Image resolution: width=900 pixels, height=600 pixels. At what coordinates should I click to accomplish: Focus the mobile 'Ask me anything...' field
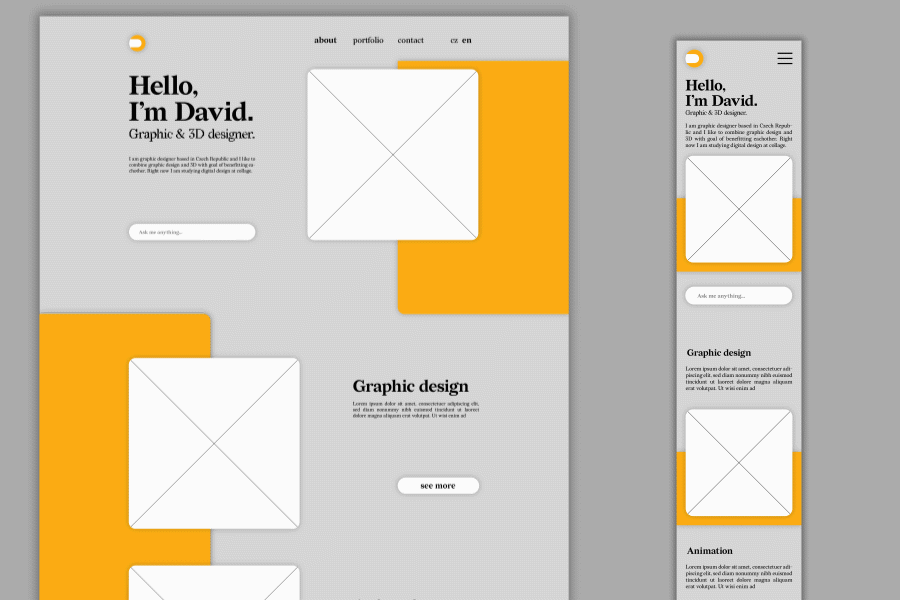(x=738, y=296)
